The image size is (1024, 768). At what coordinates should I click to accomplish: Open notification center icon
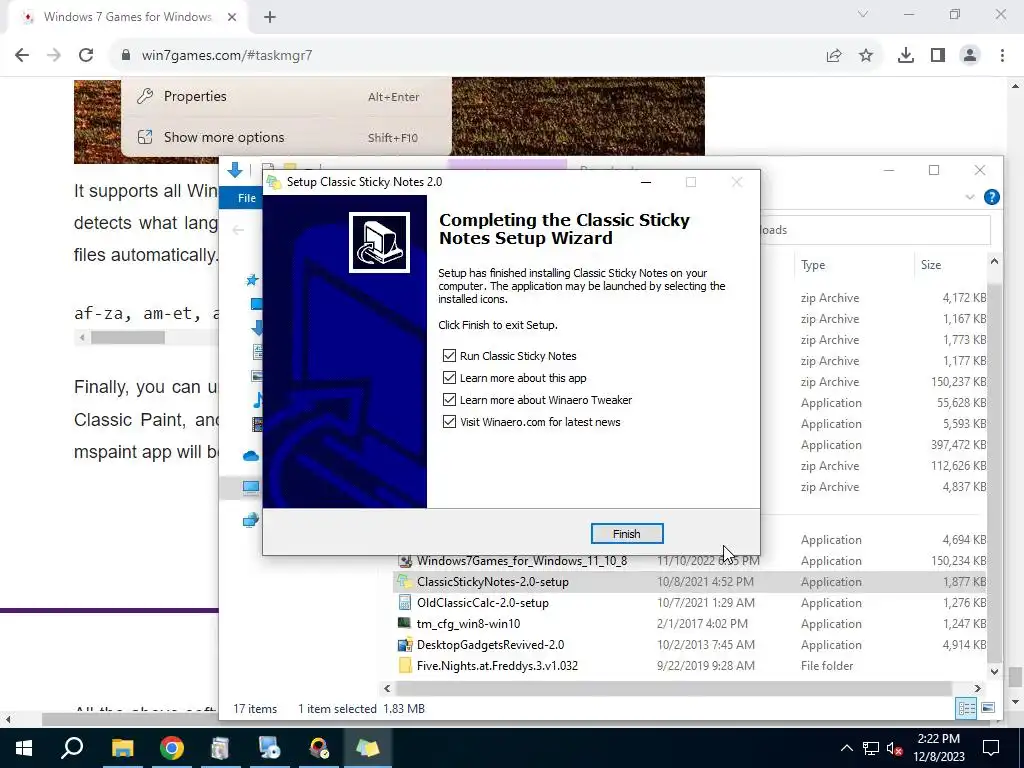click(x=991, y=748)
